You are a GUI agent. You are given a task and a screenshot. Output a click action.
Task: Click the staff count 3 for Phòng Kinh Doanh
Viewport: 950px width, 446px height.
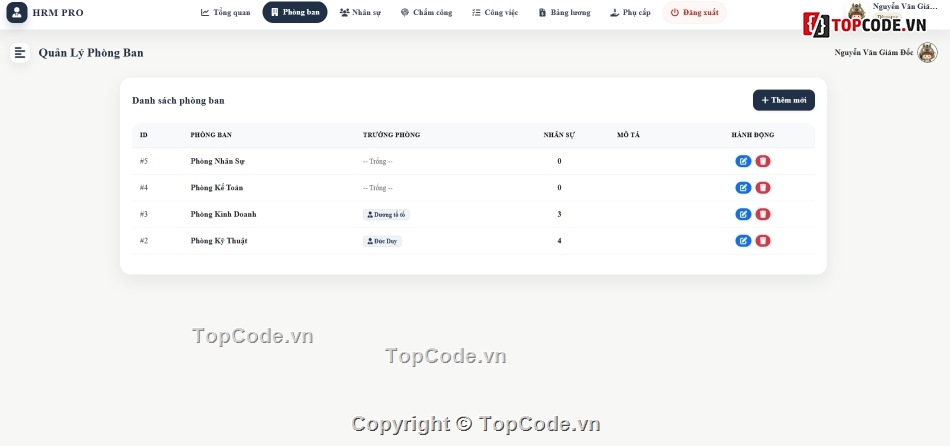tap(559, 215)
